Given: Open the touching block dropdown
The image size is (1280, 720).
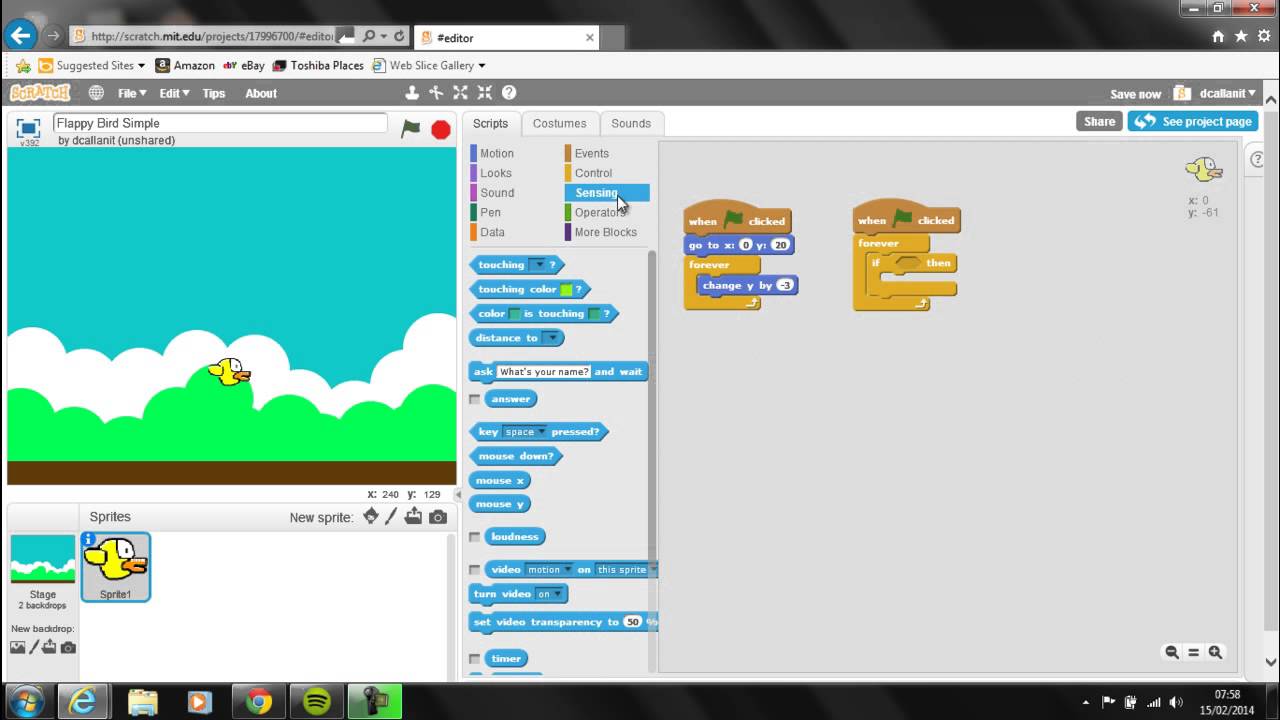Looking at the screenshot, I should (537, 265).
